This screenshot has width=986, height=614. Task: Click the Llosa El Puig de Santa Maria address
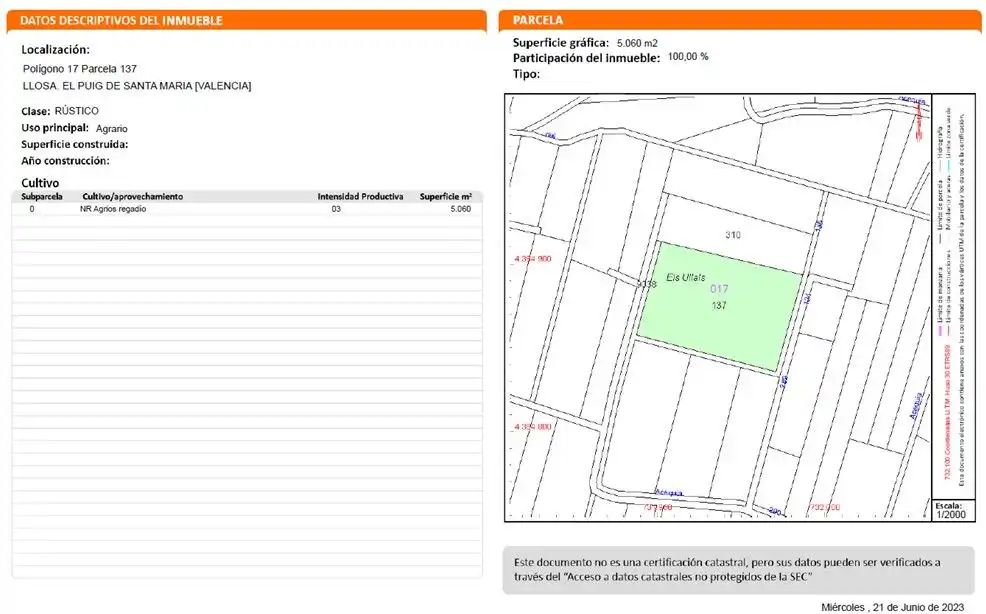(136, 86)
